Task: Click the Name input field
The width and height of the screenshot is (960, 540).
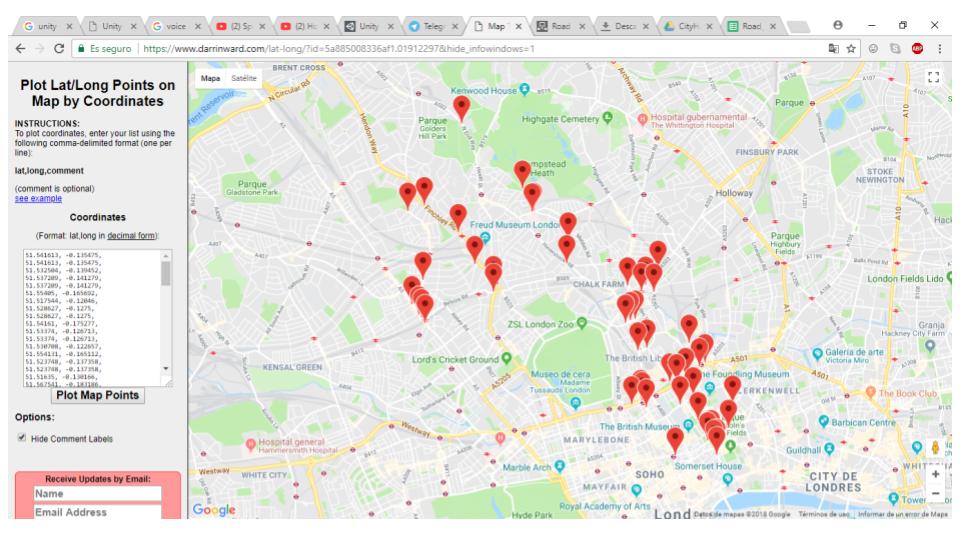Action: pos(97,493)
